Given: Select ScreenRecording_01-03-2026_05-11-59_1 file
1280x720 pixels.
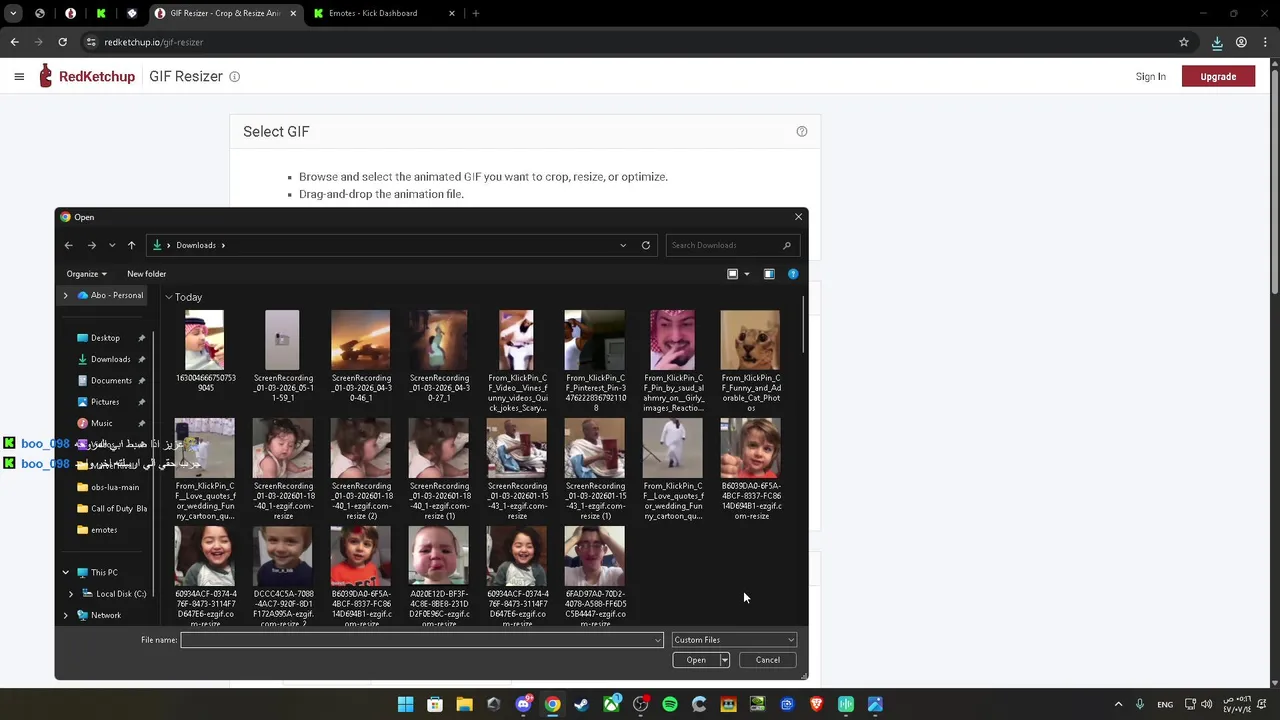Looking at the screenshot, I should tap(283, 356).
